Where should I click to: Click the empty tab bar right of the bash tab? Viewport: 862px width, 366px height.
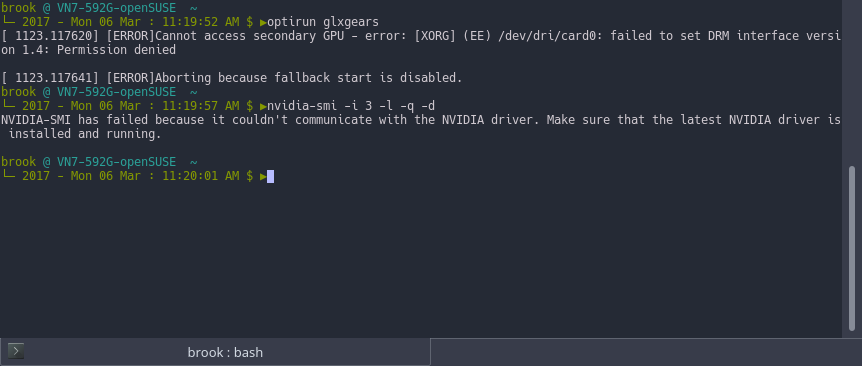pos(646,352)
